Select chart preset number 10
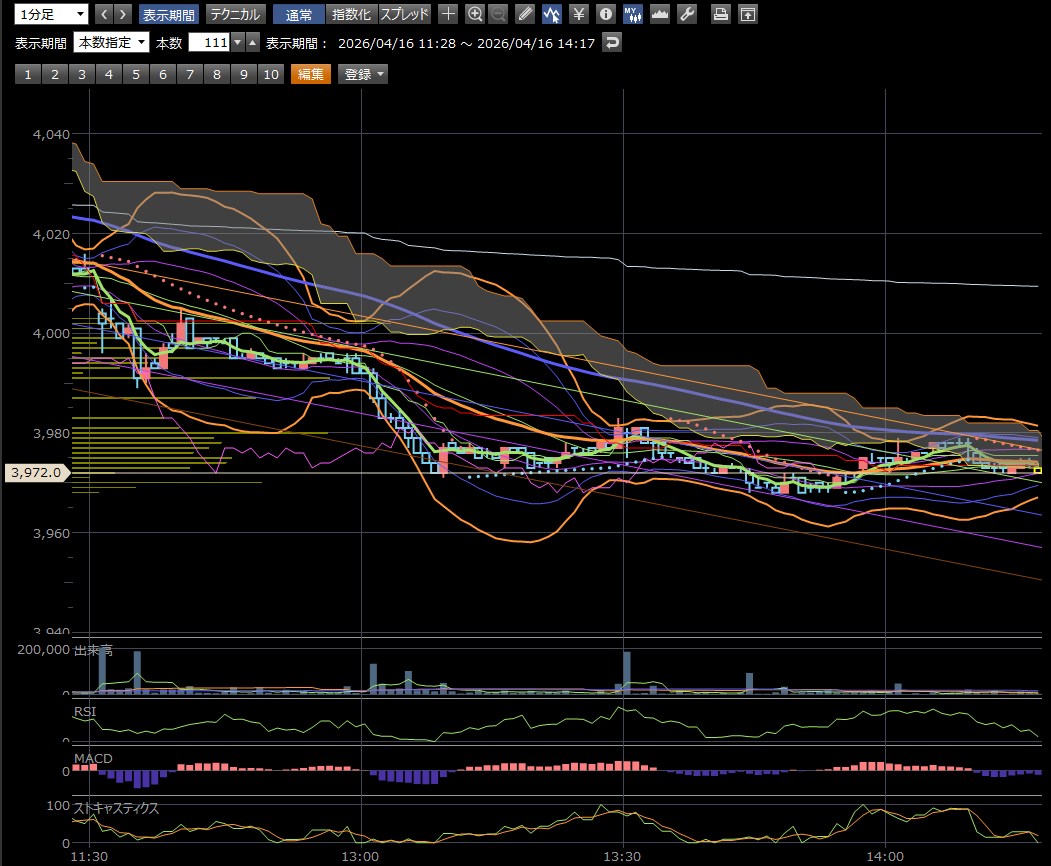The image size is (1051, 866). point(270,74)
